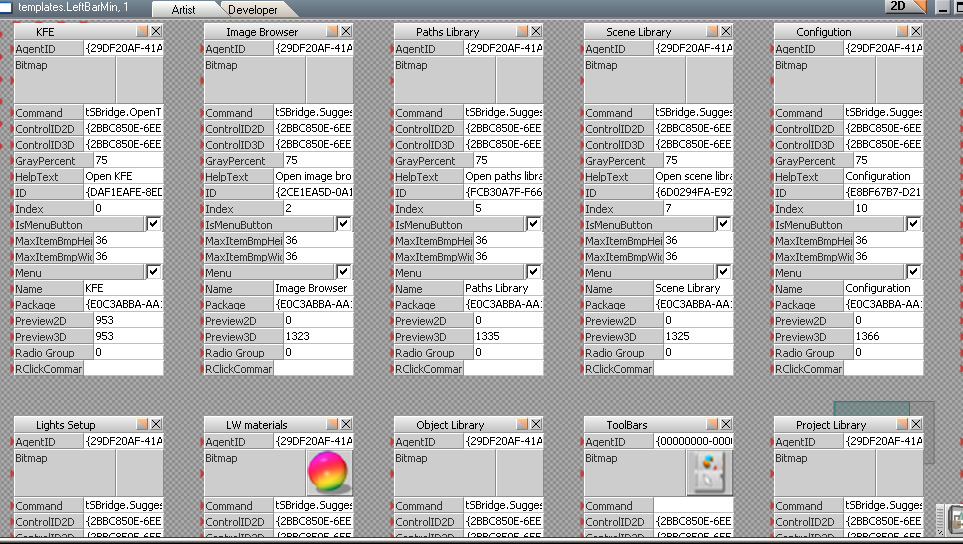Edit Name field reading Scene Library
The image size is (963, 544).
[x=693, y=288]
